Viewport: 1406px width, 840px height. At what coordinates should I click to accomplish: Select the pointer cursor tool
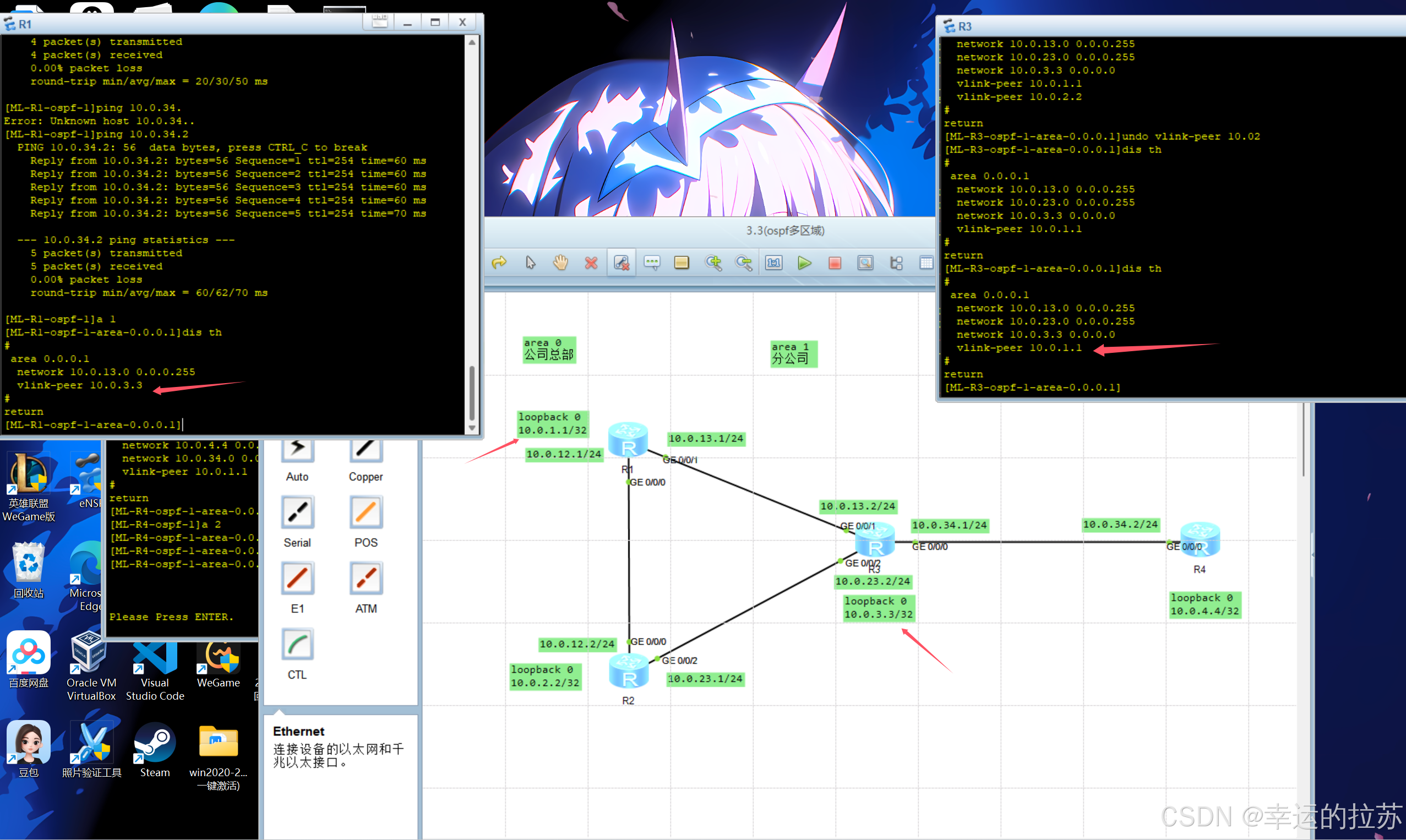pos(530,263)
